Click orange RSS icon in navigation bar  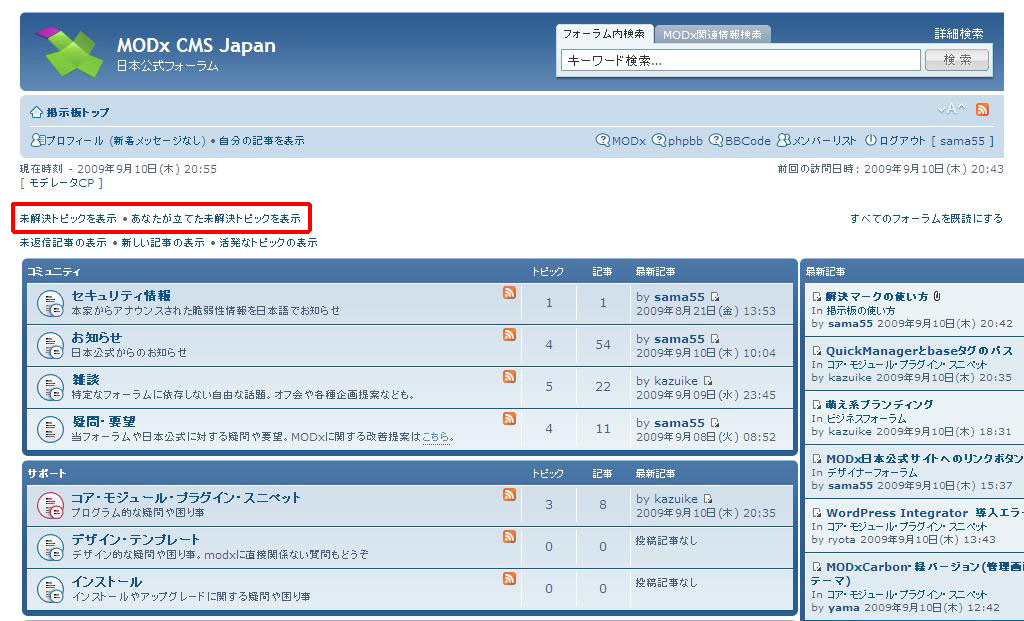tap(983, 110)
